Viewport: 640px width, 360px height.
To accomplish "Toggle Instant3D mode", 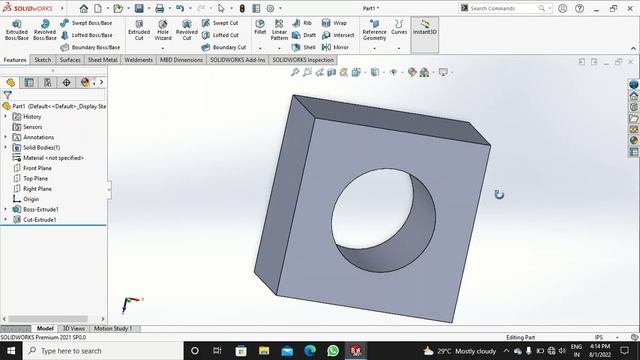I will (x=424, y=27).
